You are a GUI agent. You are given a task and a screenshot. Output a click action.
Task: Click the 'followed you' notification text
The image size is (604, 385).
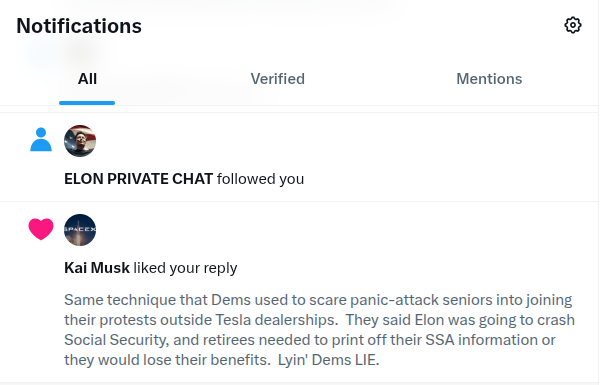coord(260,179)
